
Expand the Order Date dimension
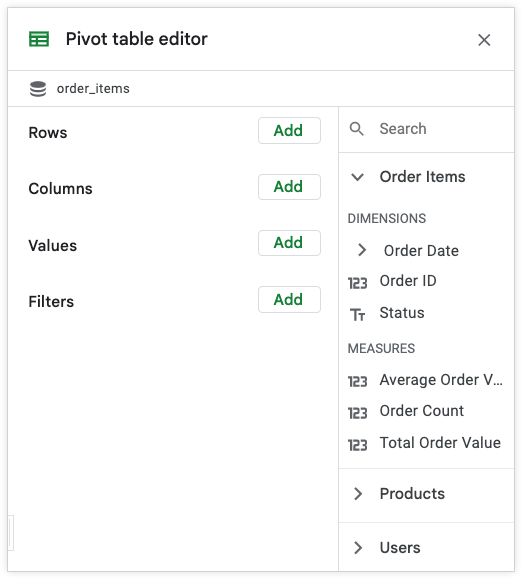pos(362,250)
